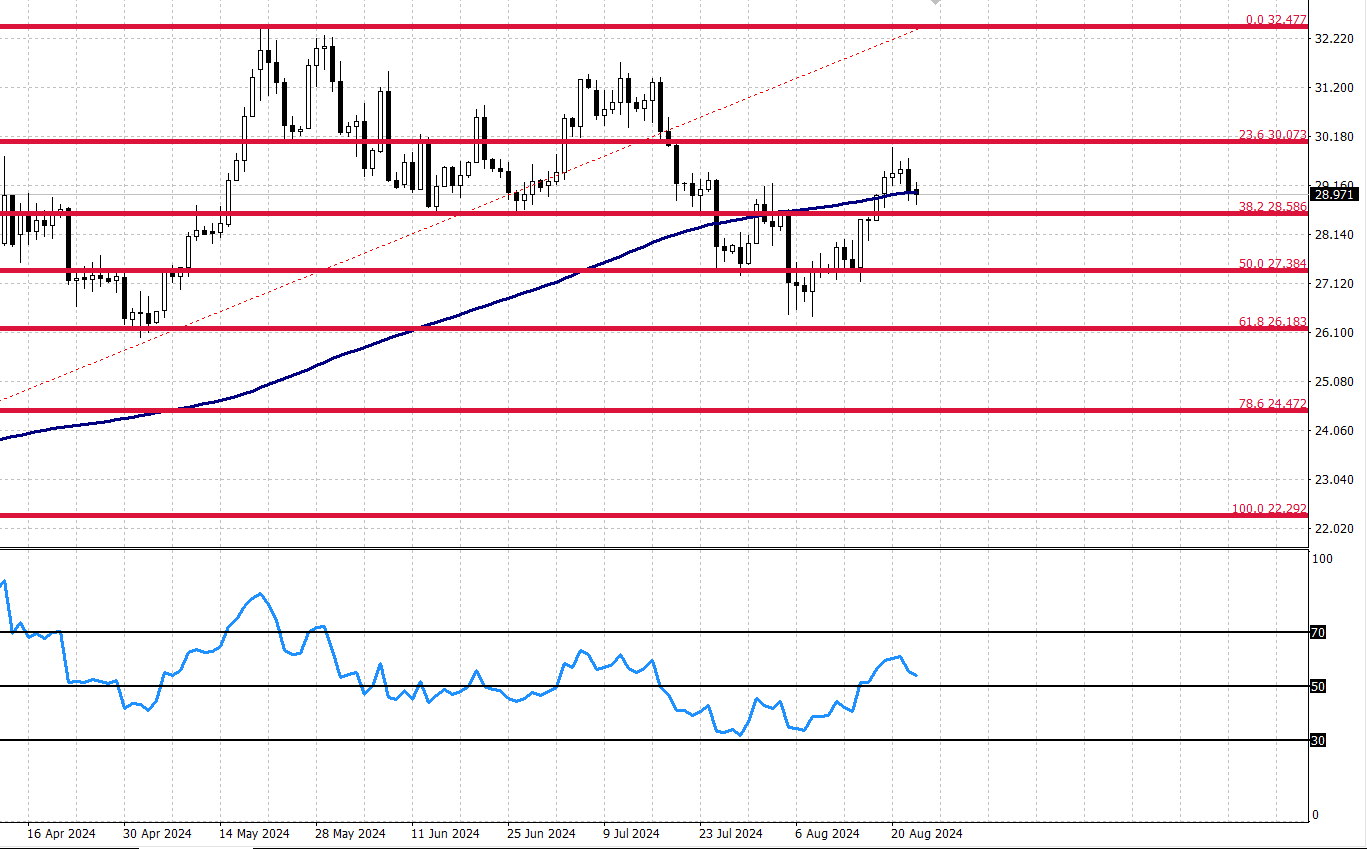Click the Fibonacci label 0.0 32.477
1367x849 pixels.
coord(1276,19)
